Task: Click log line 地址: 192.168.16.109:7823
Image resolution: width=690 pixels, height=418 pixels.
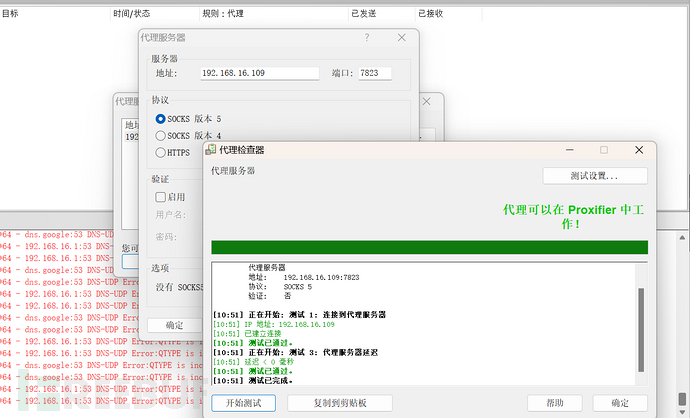Action: pyautogui.click(x=304, y=277)
